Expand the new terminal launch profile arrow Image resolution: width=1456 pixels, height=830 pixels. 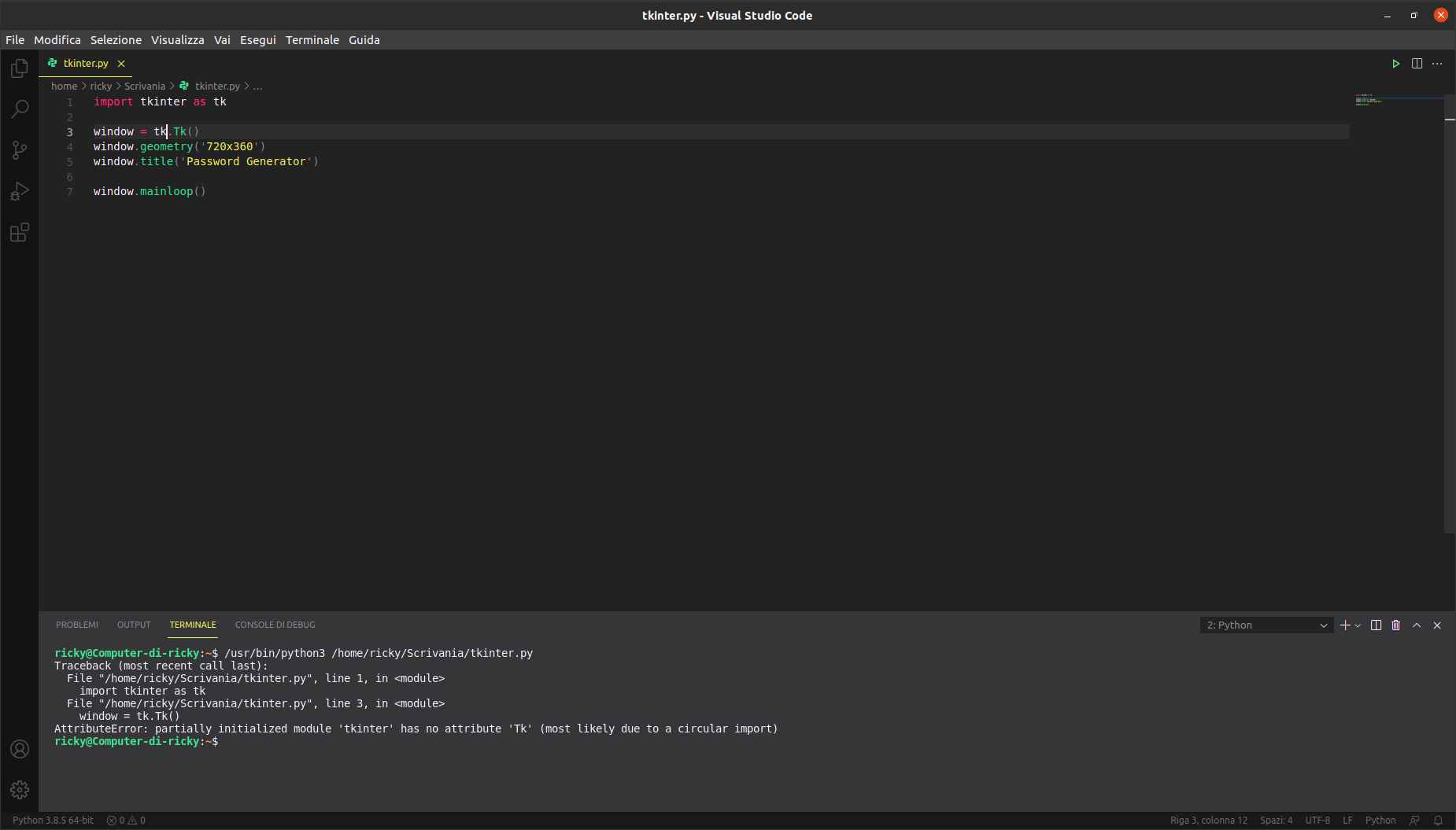pos(1358,625)
